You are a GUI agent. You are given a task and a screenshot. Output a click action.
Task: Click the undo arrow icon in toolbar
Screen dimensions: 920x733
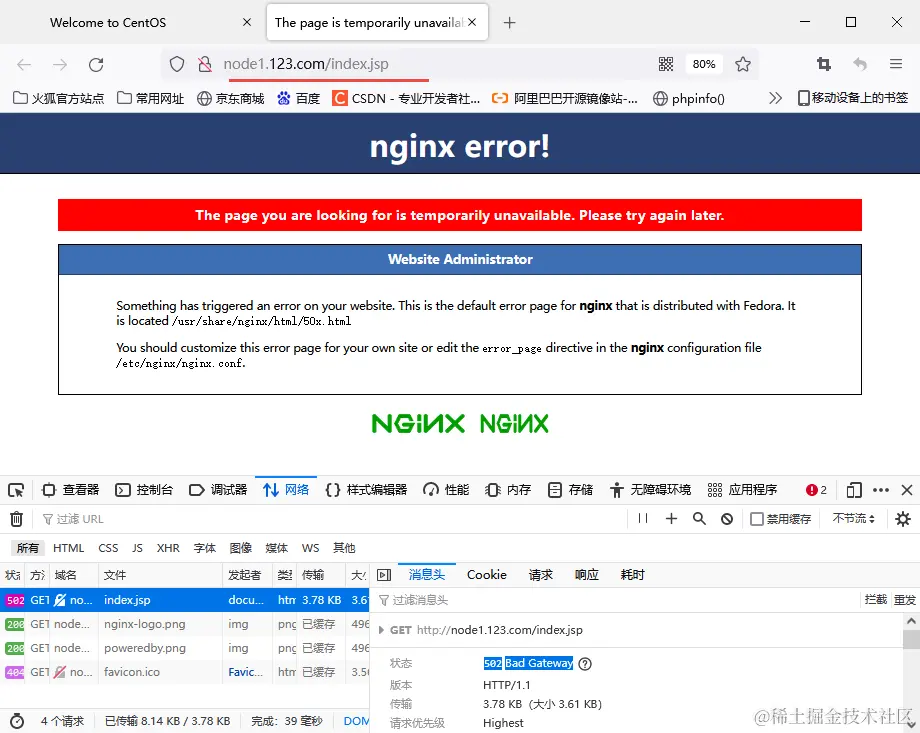coord(860,64)
